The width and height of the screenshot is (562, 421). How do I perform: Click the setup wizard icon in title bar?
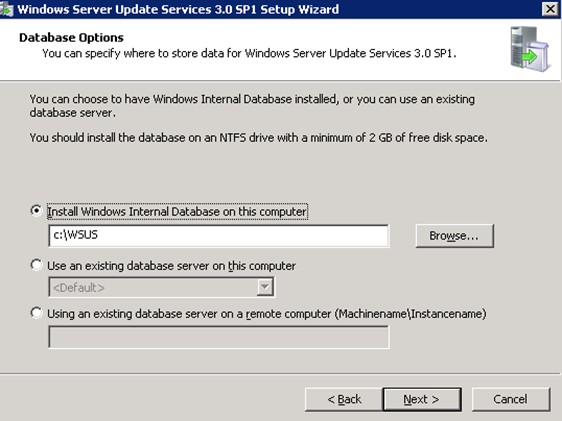pos(6,9)
